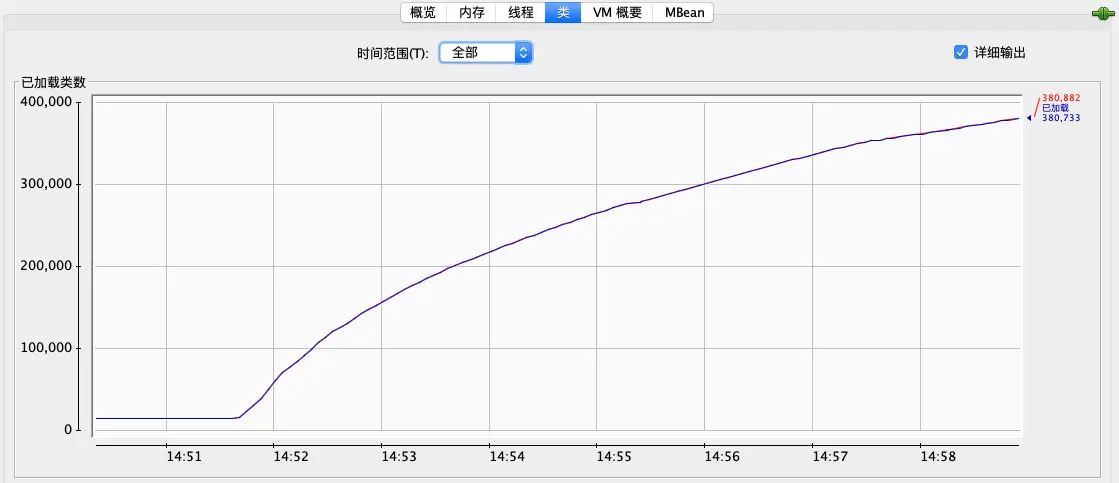Screen dimensions: 1119x483
Task: Switch to the 概览 tab
Action: click(x=423, y=12)
